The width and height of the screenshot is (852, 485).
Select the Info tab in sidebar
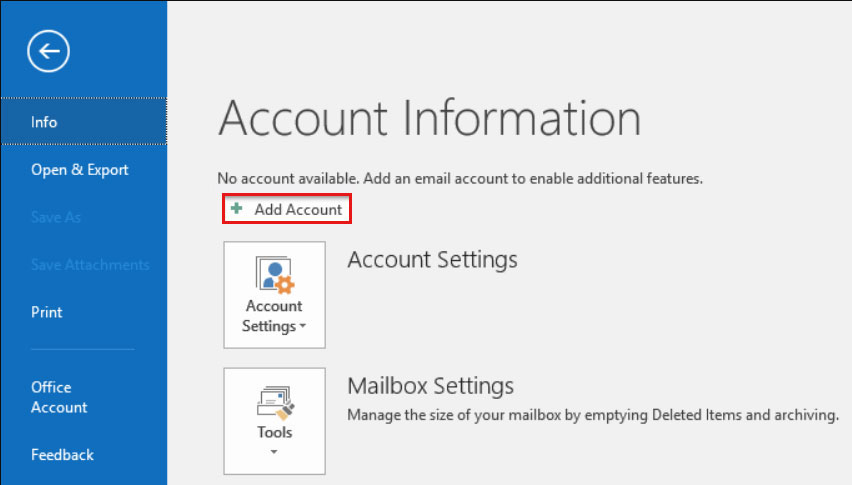(44, 122)
